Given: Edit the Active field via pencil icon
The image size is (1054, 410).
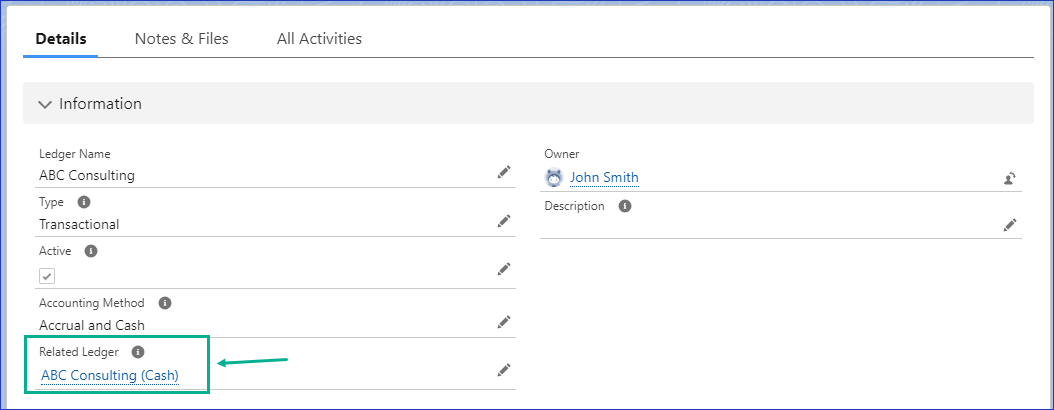Looking at the screenshot, I should (x=504, y=269).
